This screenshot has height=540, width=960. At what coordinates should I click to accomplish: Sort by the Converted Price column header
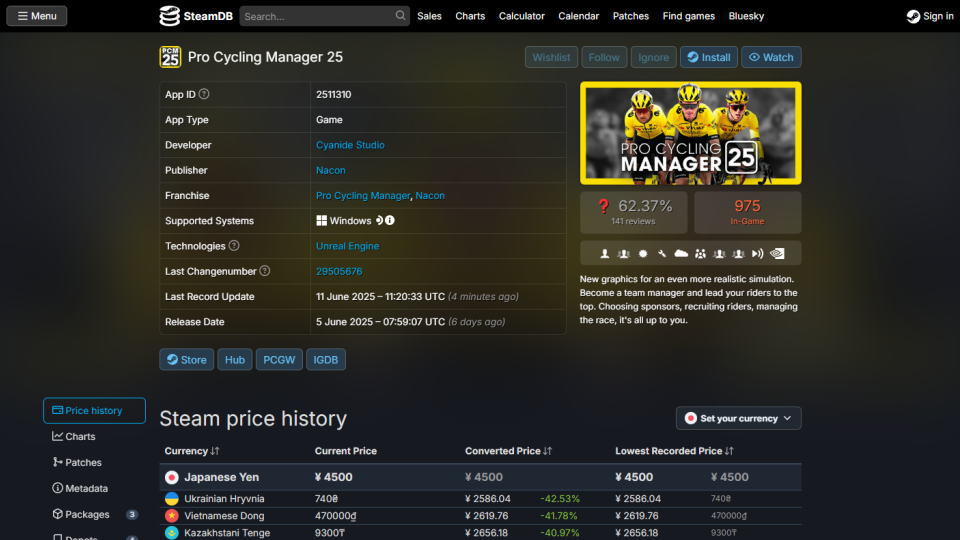[508, 451]
